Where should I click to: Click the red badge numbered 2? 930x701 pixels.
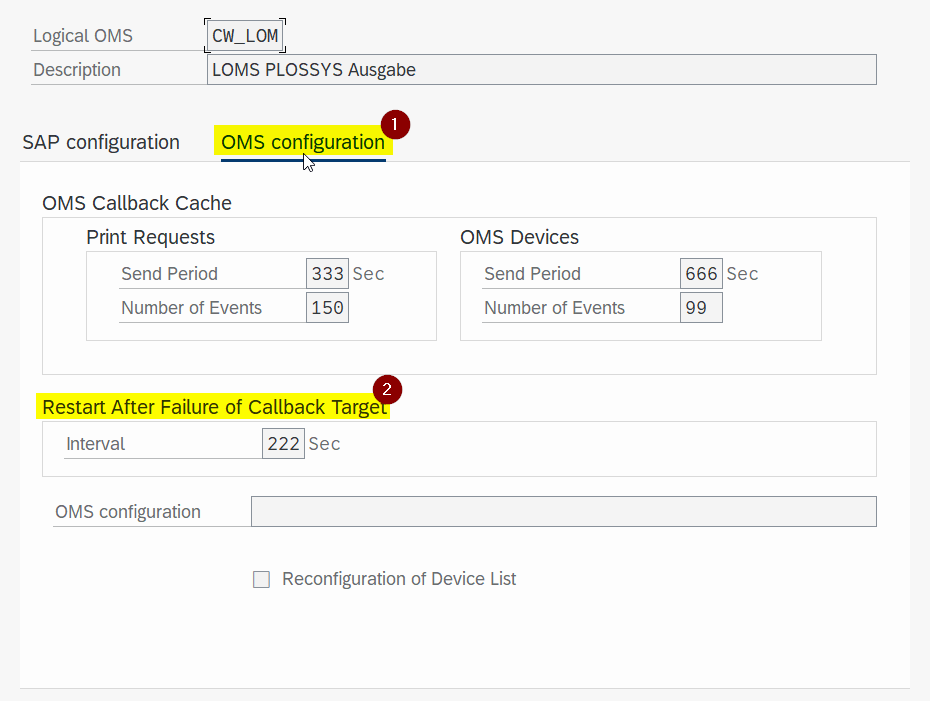[386, 390]
